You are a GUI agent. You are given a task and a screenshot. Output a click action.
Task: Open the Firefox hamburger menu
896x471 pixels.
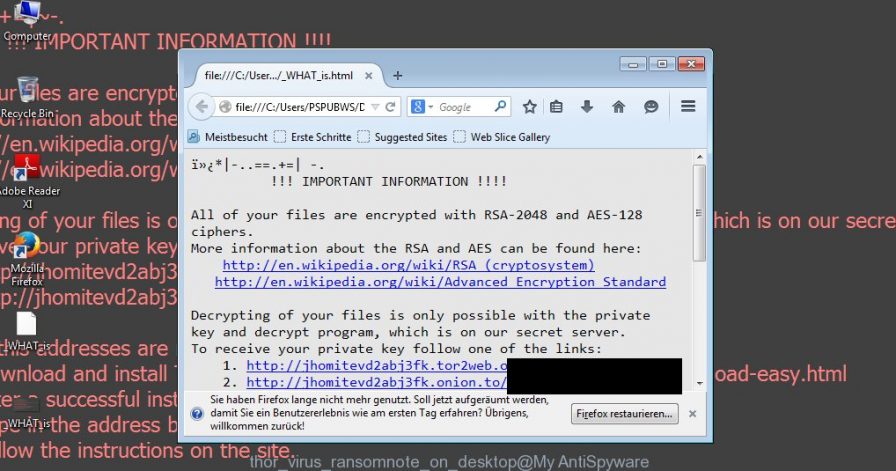(688, 106)
